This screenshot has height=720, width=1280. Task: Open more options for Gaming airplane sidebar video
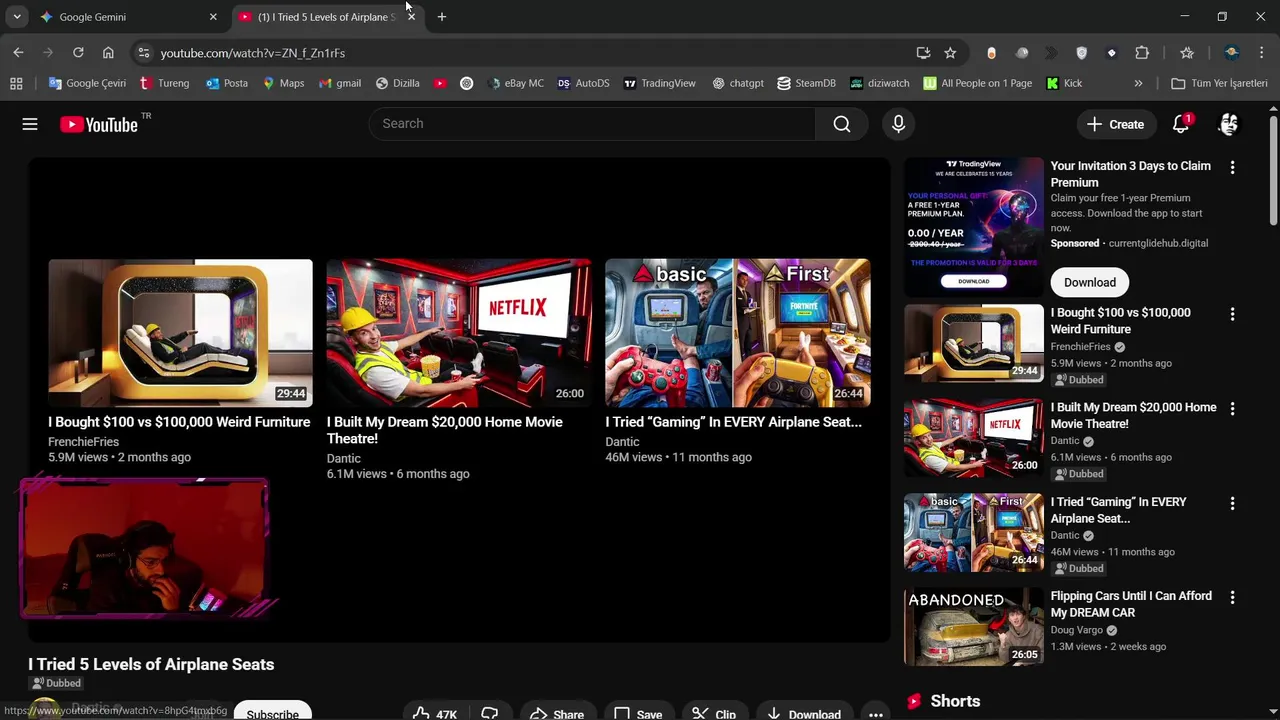pyautogui.click(x=1232, y=503)
